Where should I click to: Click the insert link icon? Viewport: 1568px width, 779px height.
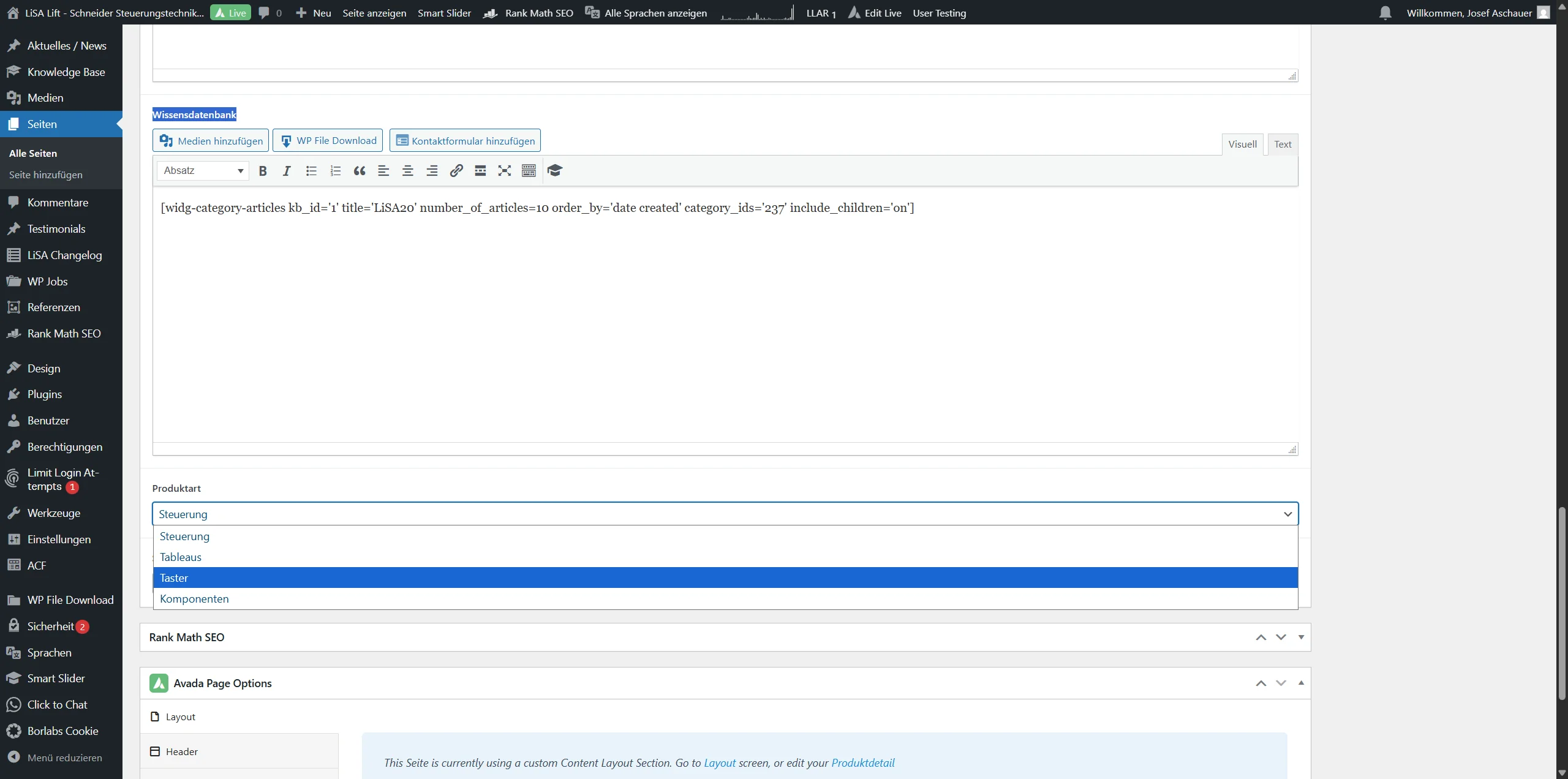pos(456,171)
